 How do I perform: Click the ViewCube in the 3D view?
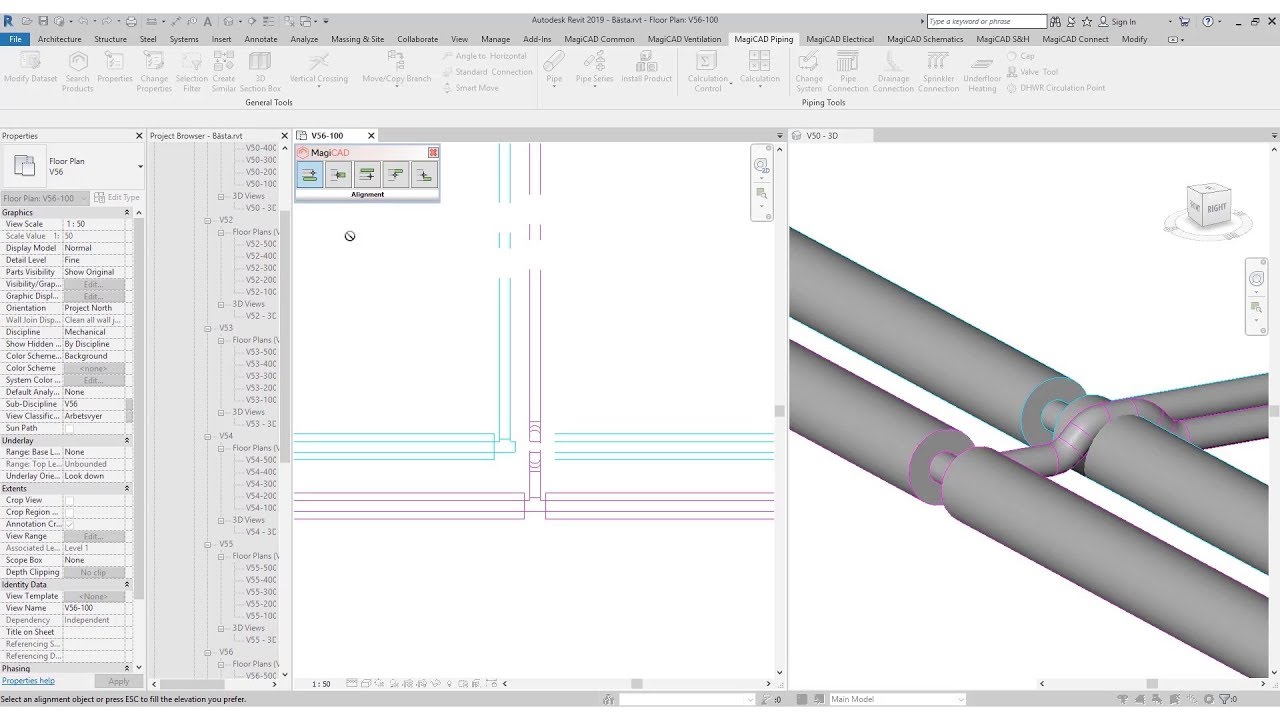point(1207,205)
